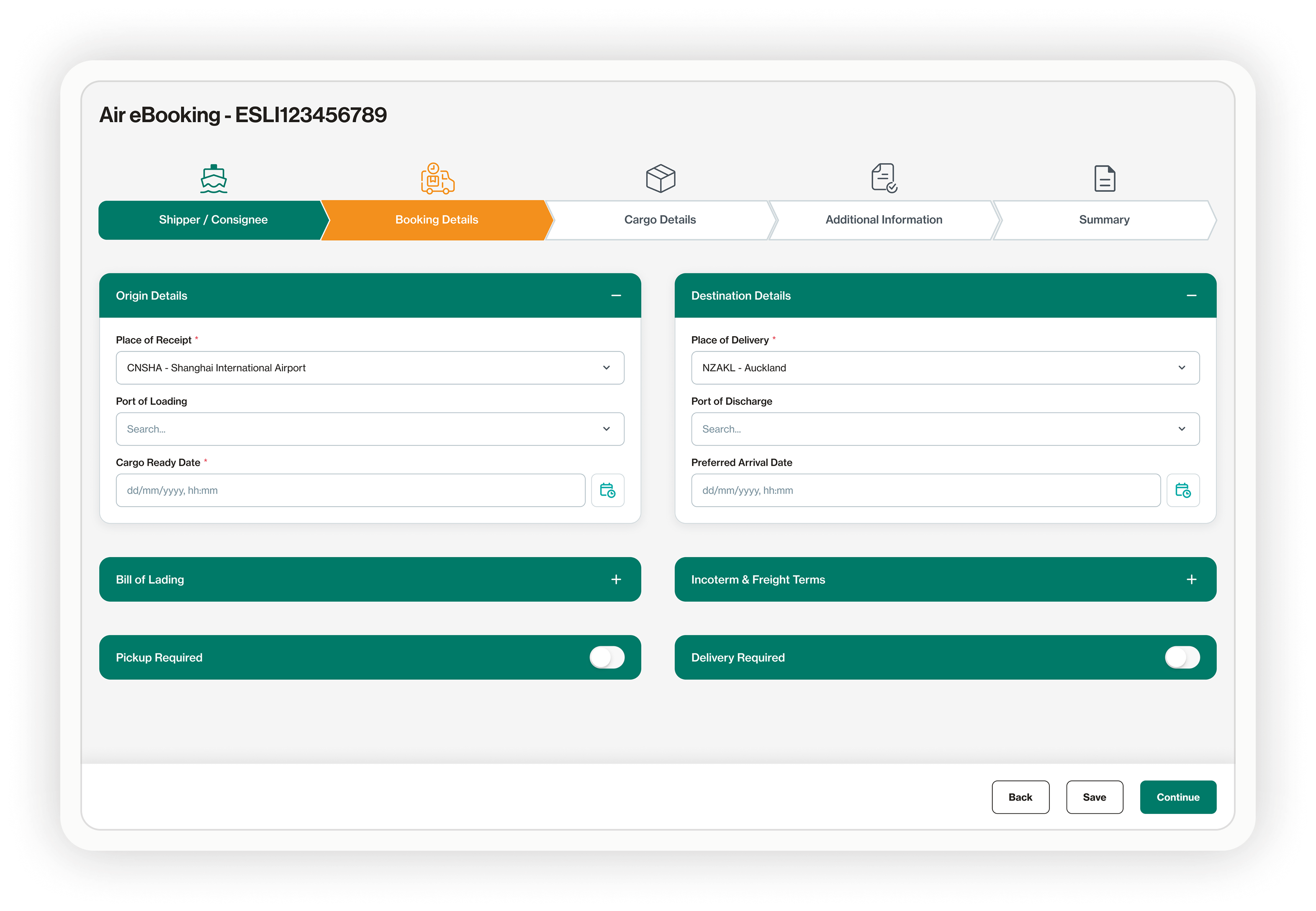The image size is (1316, 911).
Task: Open the Port of Loading search dropdown
Action: (x=370, y=429)
